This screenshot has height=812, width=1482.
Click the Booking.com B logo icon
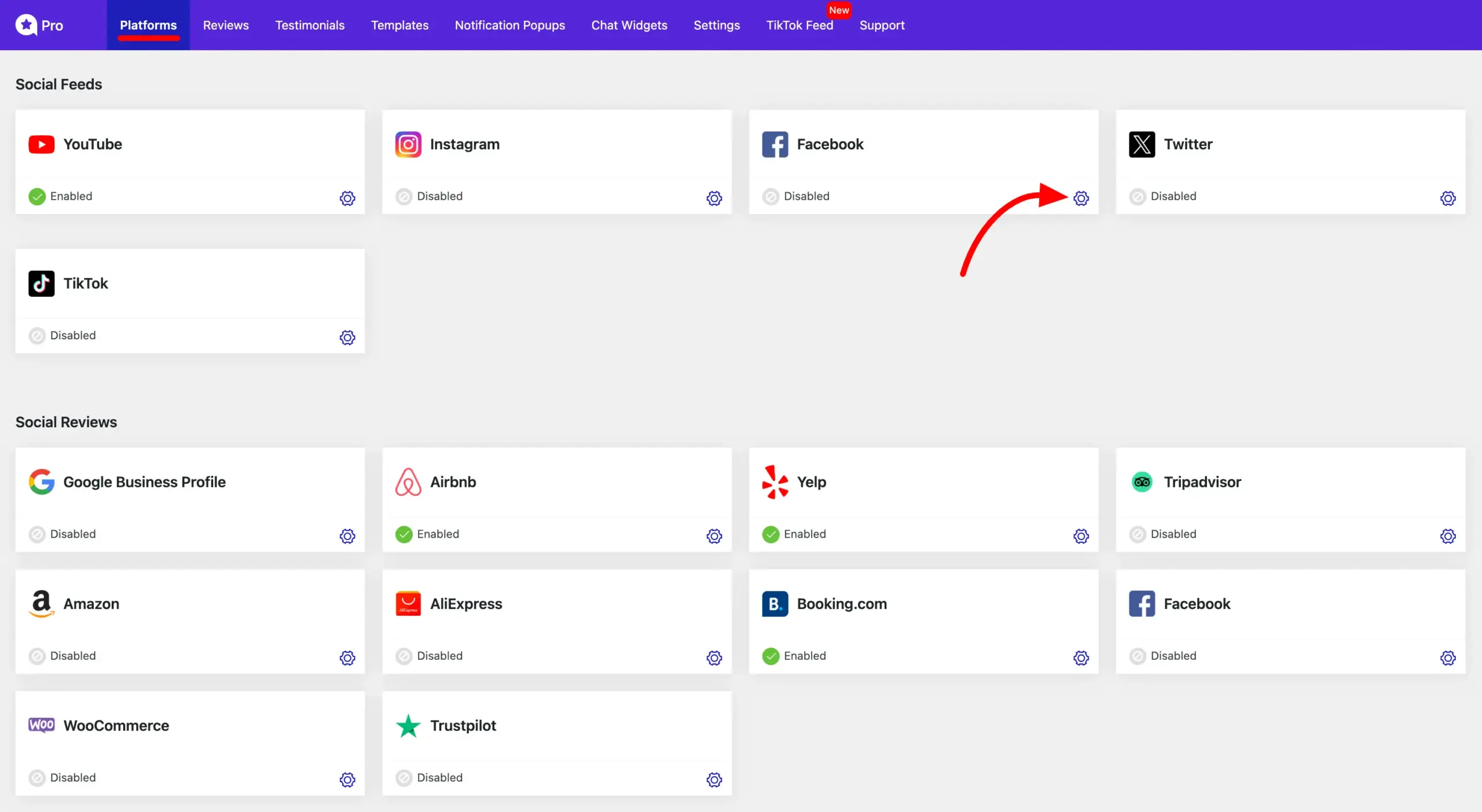pyautogui.click(x=775, y=604)
